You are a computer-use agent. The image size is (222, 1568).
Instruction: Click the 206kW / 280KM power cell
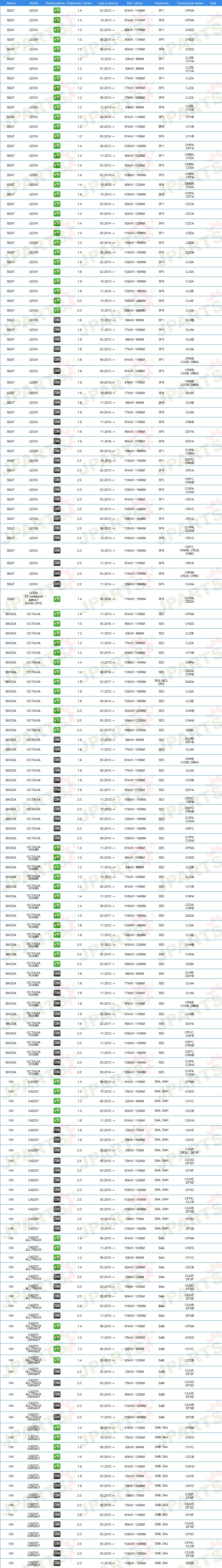(135, 310)
